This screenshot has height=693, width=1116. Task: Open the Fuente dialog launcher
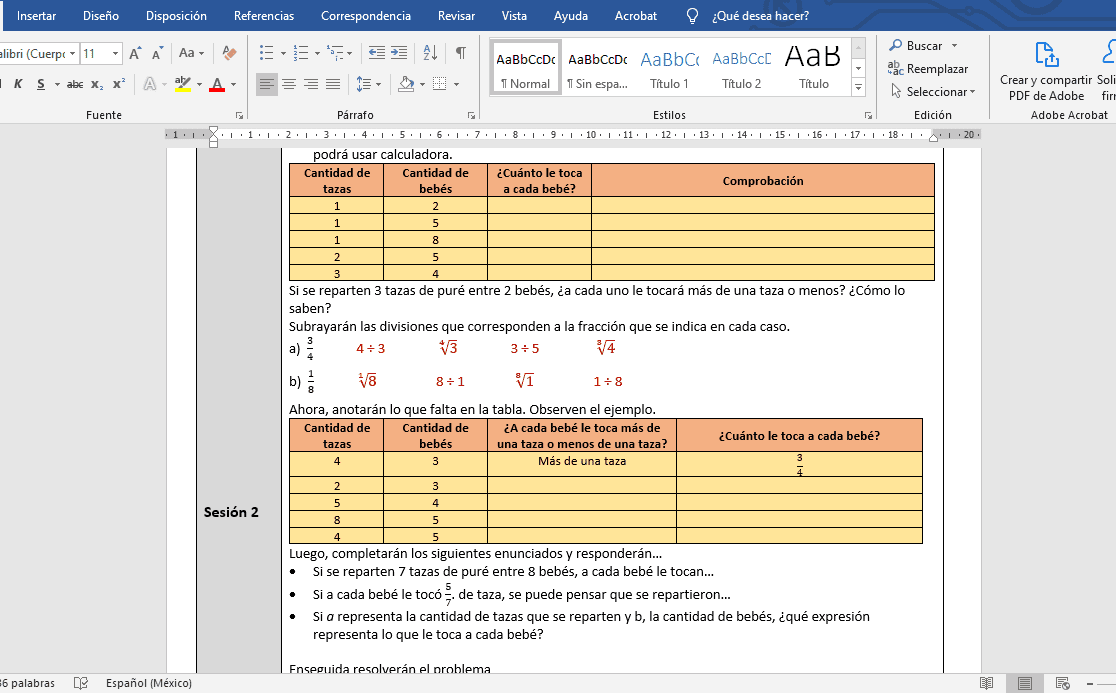pyautogui.click(x=239, y=115)
